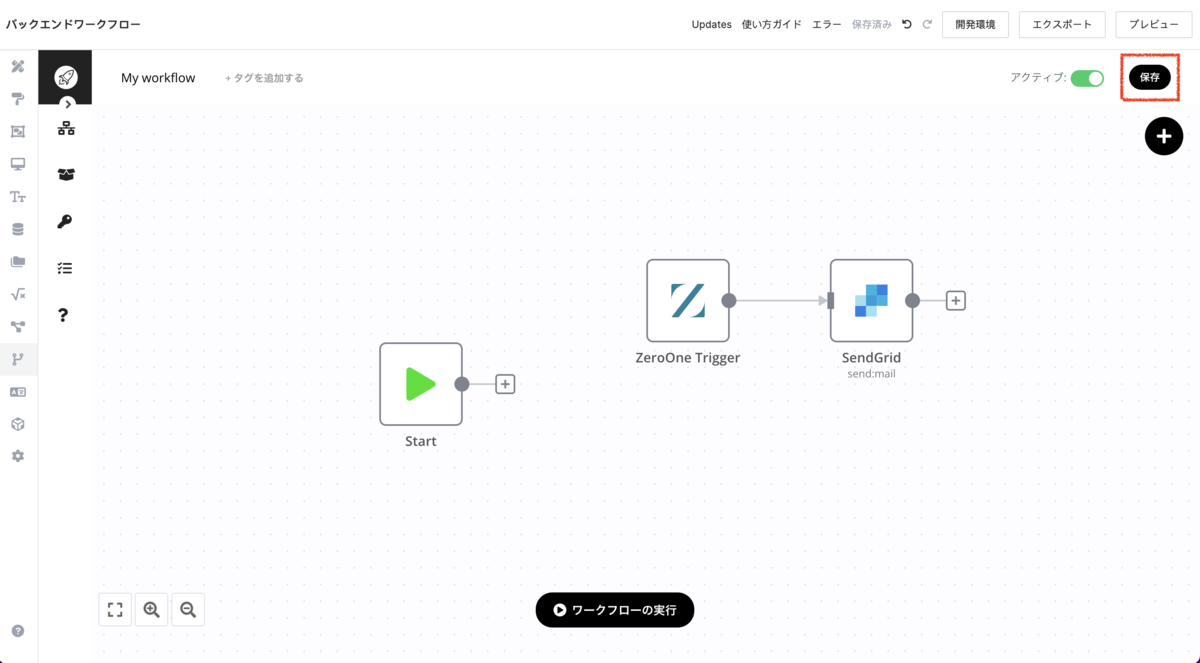Open the node diagram sidebar icon

[x=18, y=327]
